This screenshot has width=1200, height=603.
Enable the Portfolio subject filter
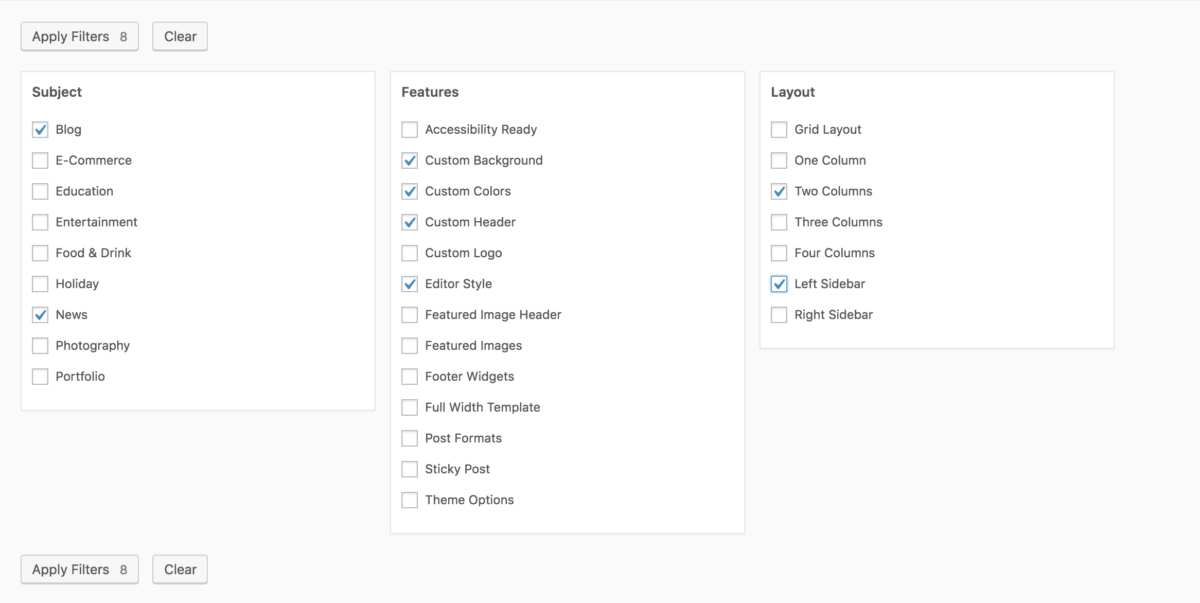point(40,376)
